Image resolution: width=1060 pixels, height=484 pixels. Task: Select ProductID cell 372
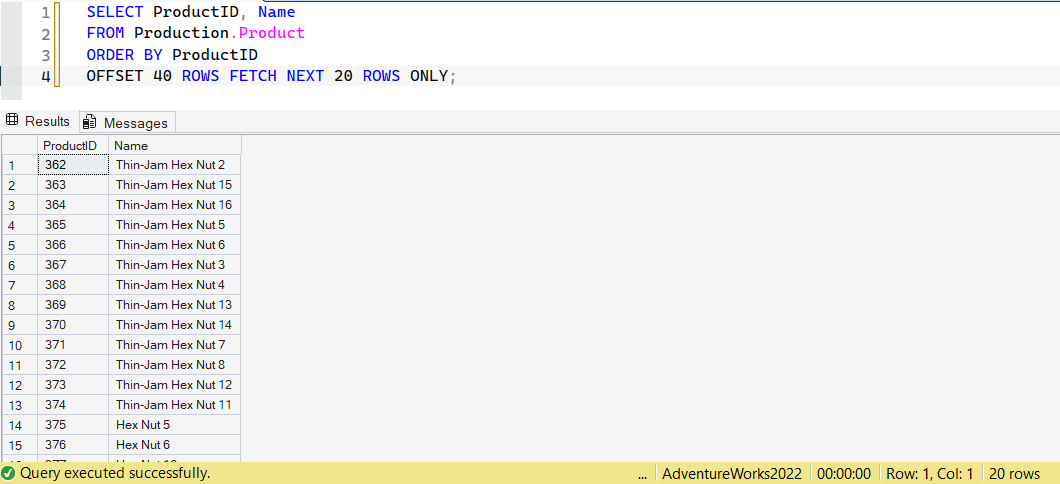pyautogui.click(x=73, y=364)
